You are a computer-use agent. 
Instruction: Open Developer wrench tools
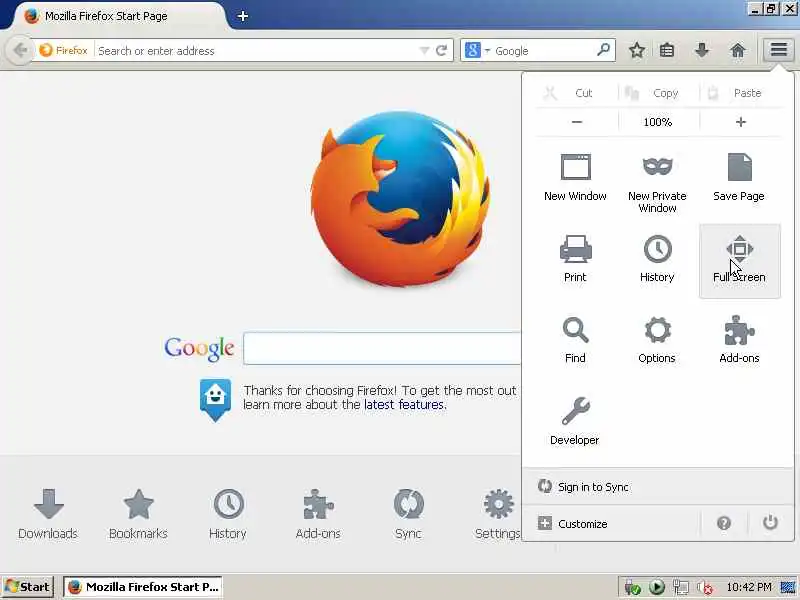coord(575,421)
